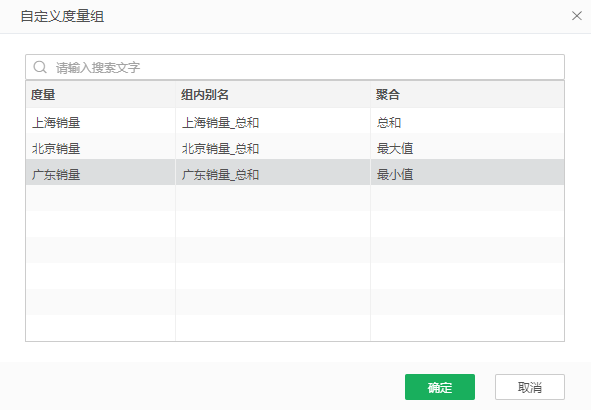Viewport: 591px width, 410px height.
Task: Edit the alias 广东销量_总和
Action: click(x=220, y=174)
